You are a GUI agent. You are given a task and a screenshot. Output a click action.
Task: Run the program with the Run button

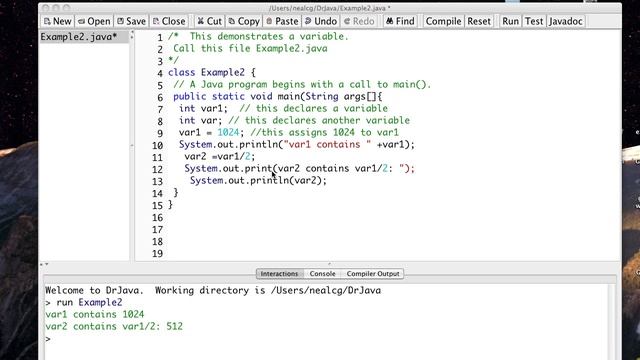click(510, 21)
